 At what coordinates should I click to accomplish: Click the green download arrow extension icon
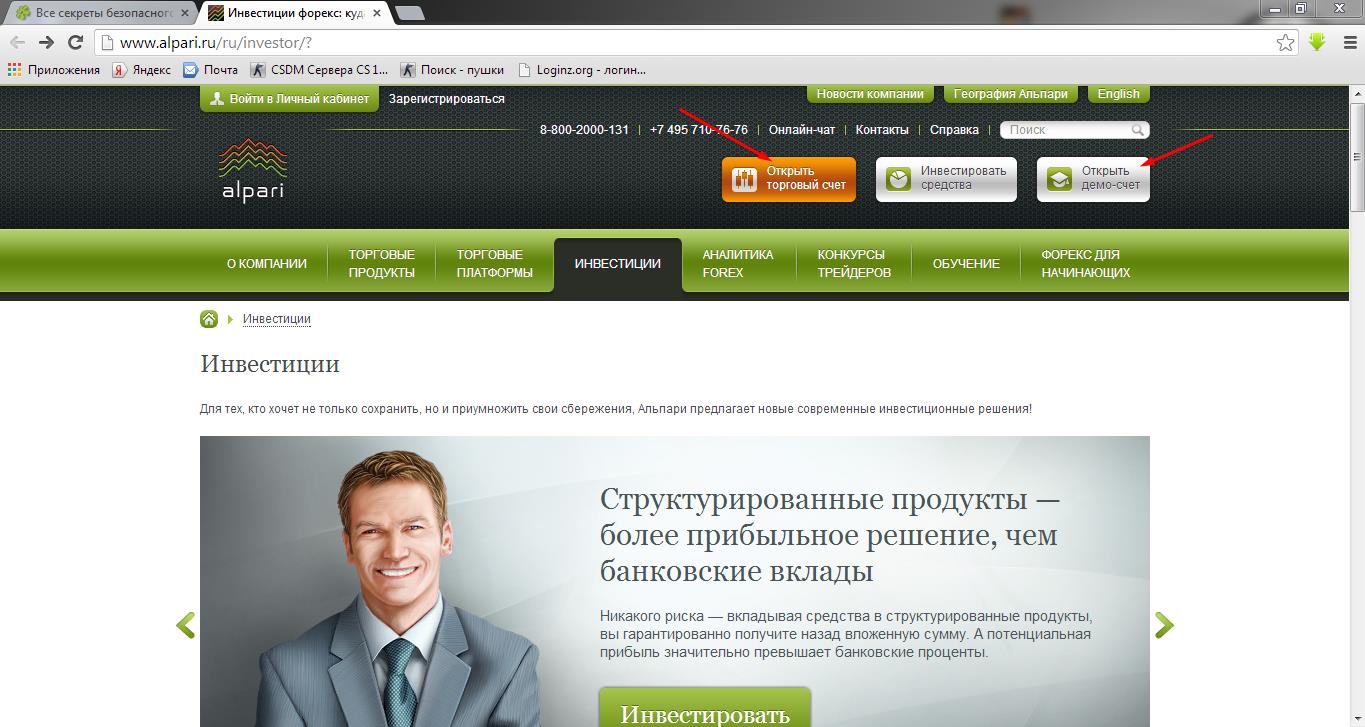[x=1316, y=42]
